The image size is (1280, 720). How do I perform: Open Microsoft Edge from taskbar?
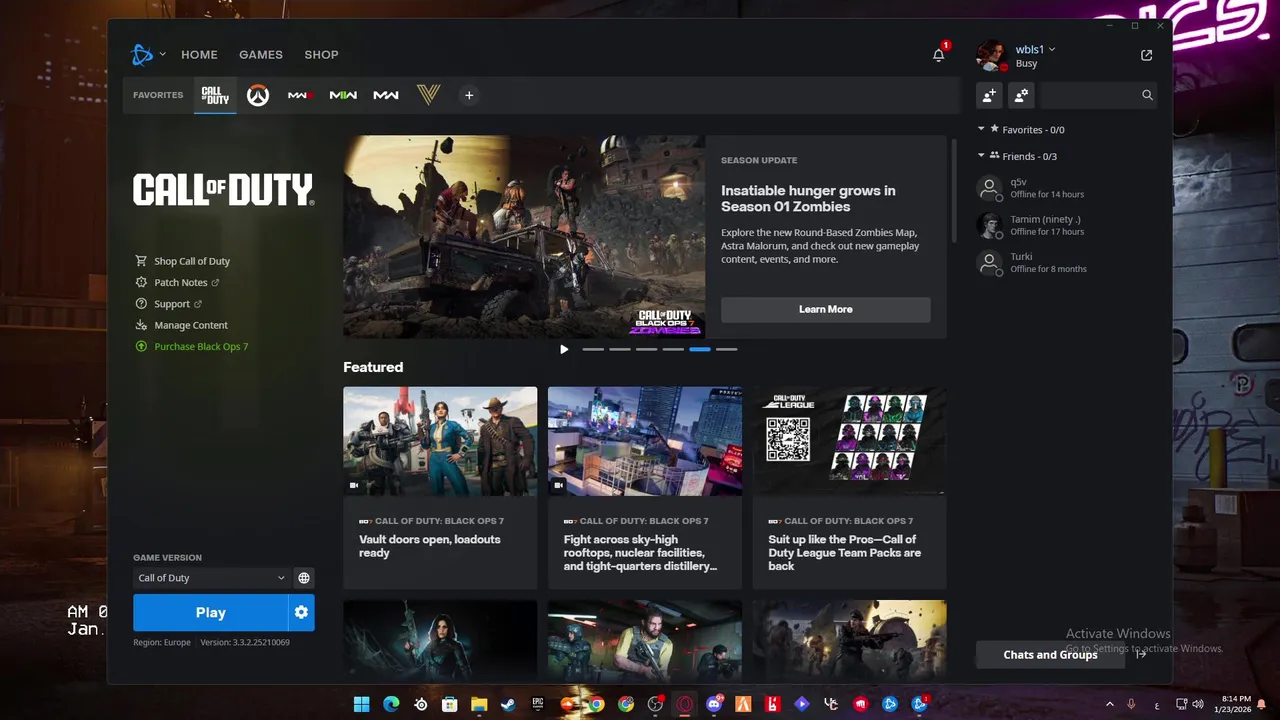(x=391, y=704)
